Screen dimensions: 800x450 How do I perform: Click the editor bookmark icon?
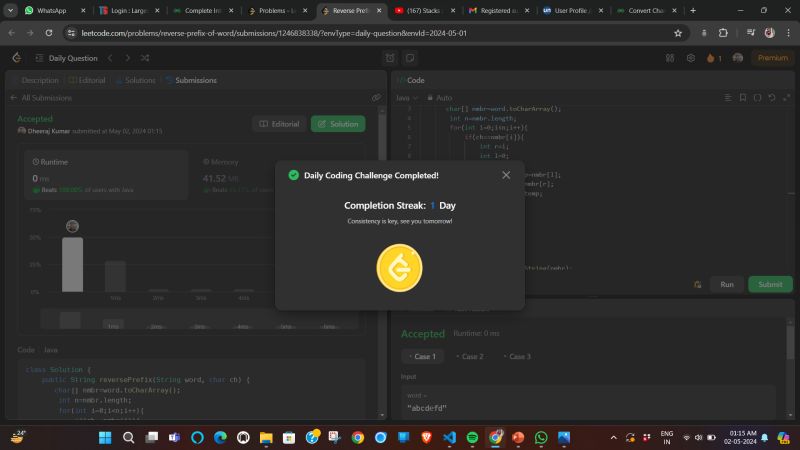click(743, 97)
